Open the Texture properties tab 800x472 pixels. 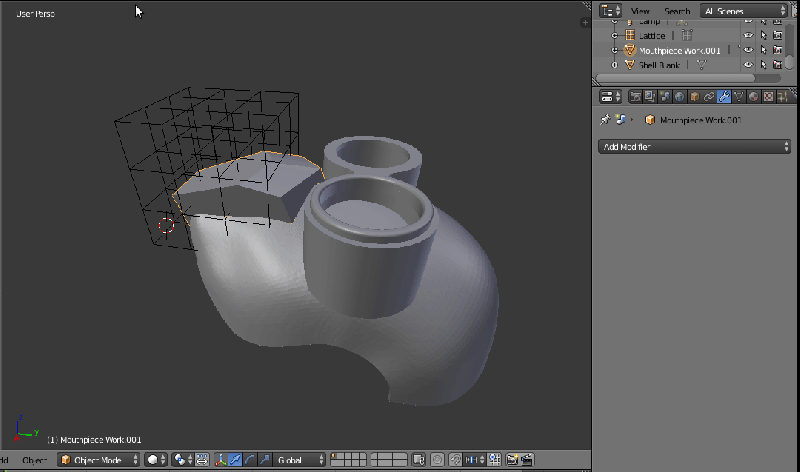pyautogui.click(x=768, y=96)
